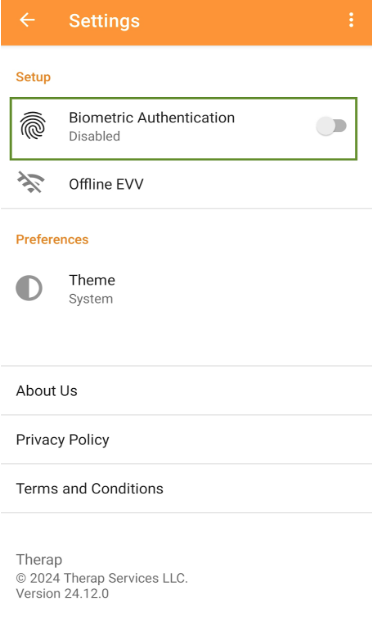Click the Settings title text
The height and width of the screenshot is (626, 372).
(104, 21)
